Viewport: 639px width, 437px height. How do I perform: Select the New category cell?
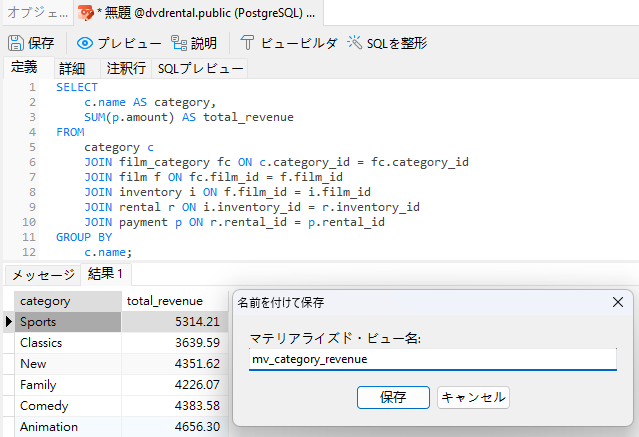(68, 364)
